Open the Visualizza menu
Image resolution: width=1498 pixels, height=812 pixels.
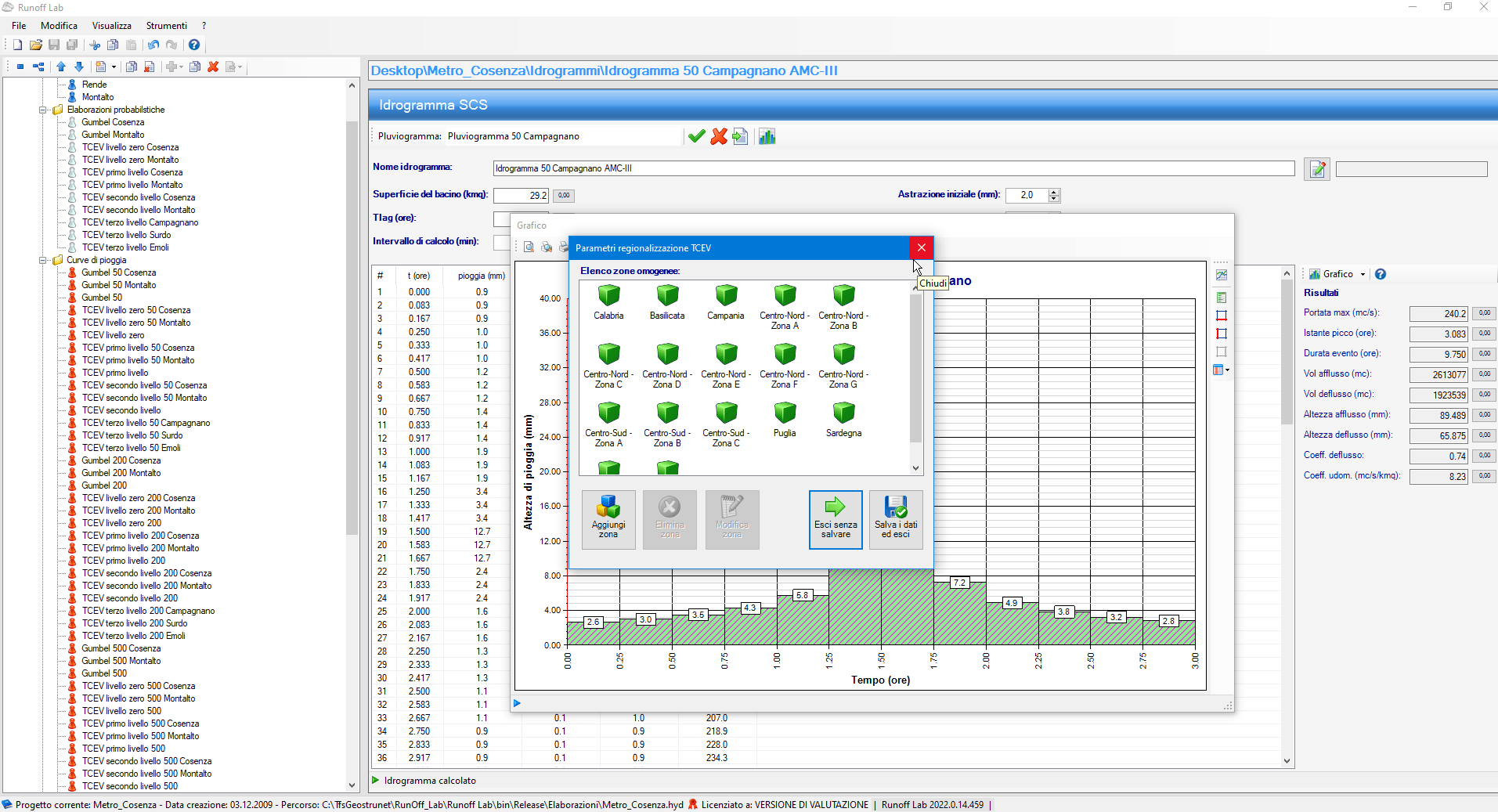pos(111,26)
